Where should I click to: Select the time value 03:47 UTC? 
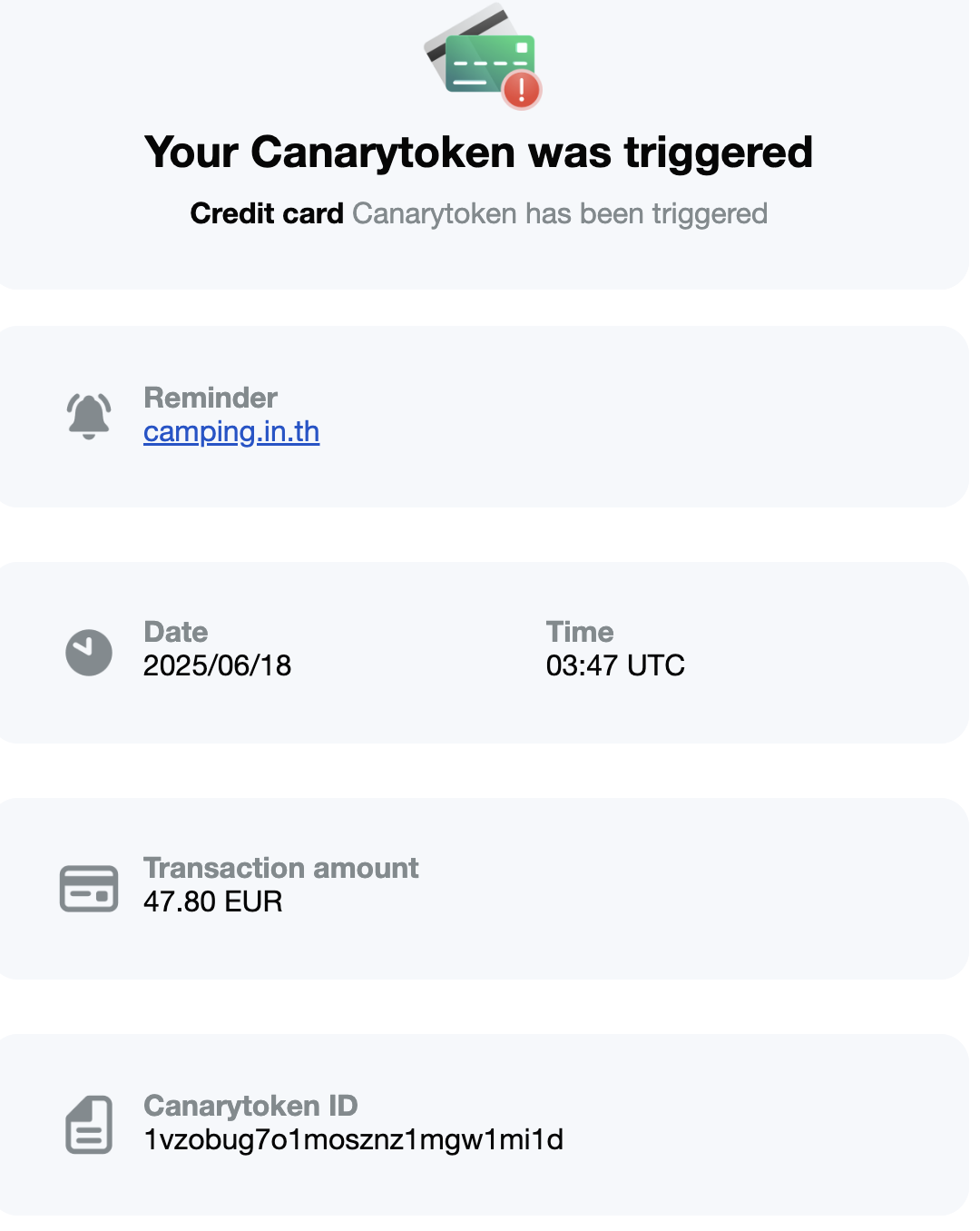click(615, 665)
